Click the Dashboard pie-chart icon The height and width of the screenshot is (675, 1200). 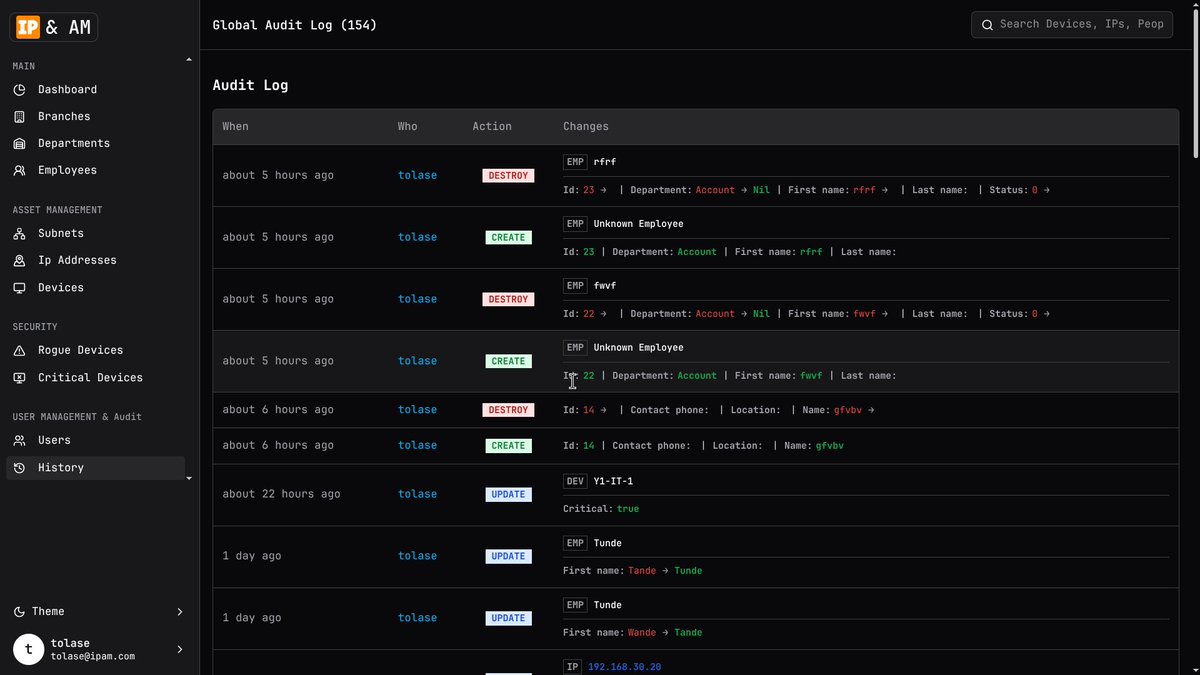(x=19, y=90)
